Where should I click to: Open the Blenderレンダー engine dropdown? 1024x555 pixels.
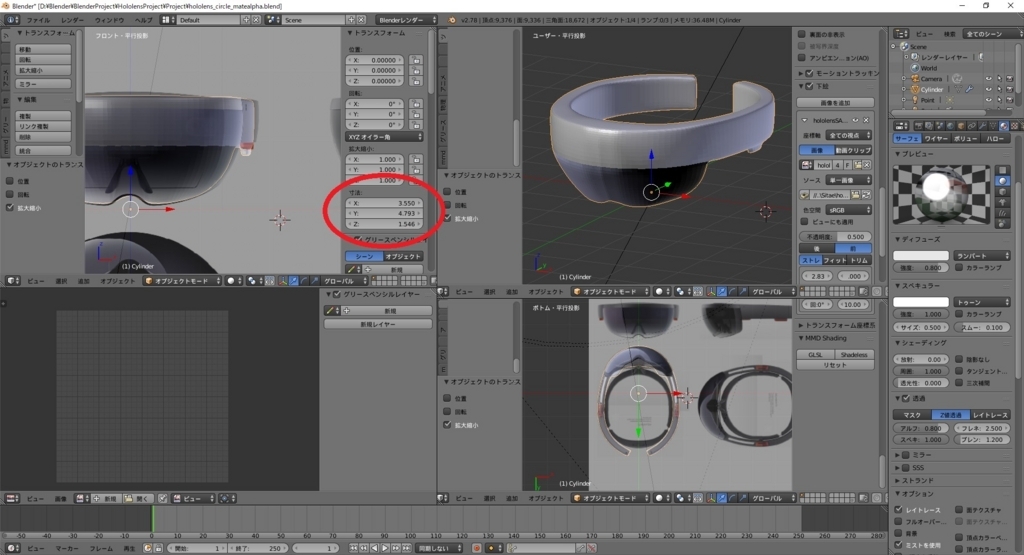pos(407,20)
